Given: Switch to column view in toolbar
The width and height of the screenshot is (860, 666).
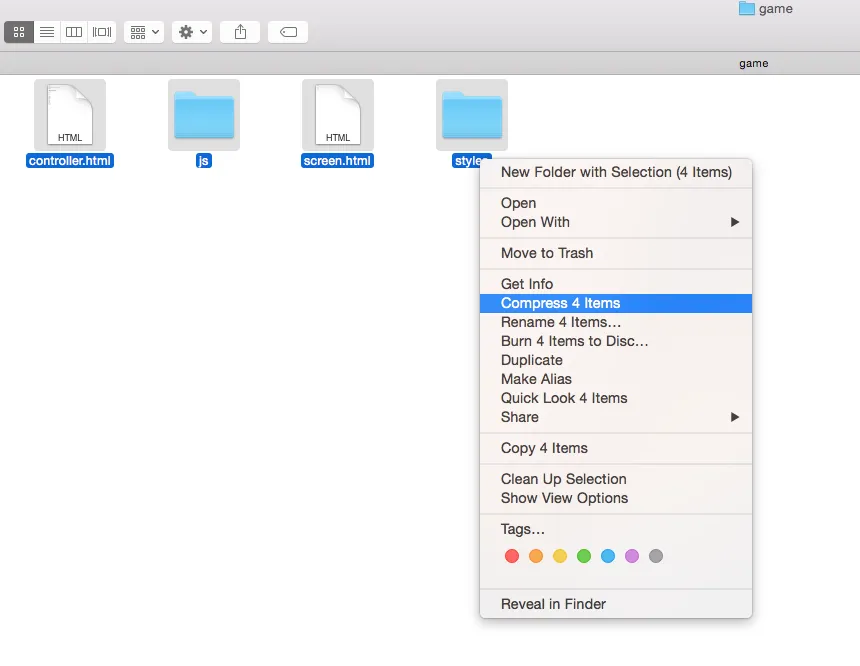Looking at the screenshot, I should [74, 32].
